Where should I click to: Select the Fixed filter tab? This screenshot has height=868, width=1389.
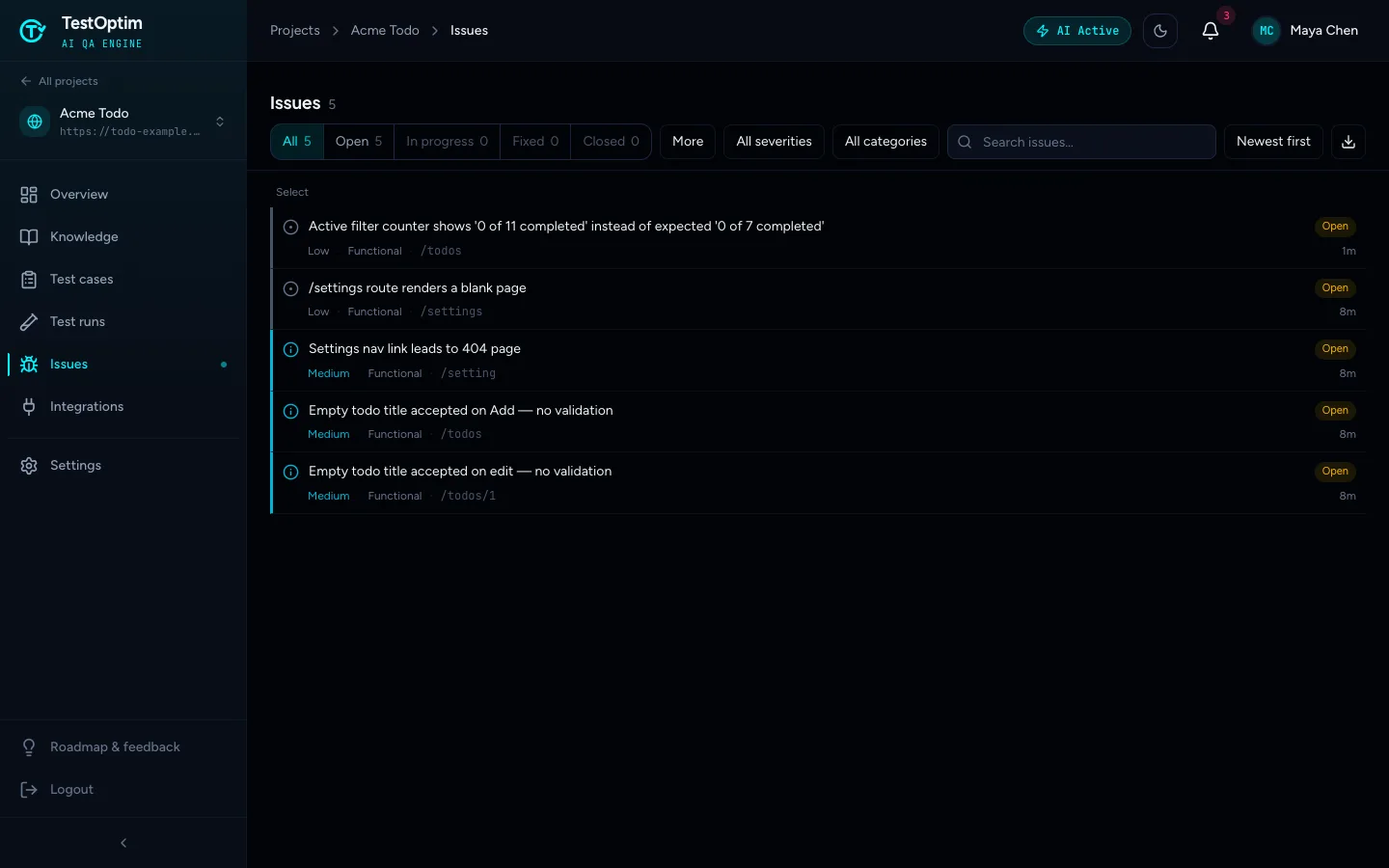tap(535, 142)
